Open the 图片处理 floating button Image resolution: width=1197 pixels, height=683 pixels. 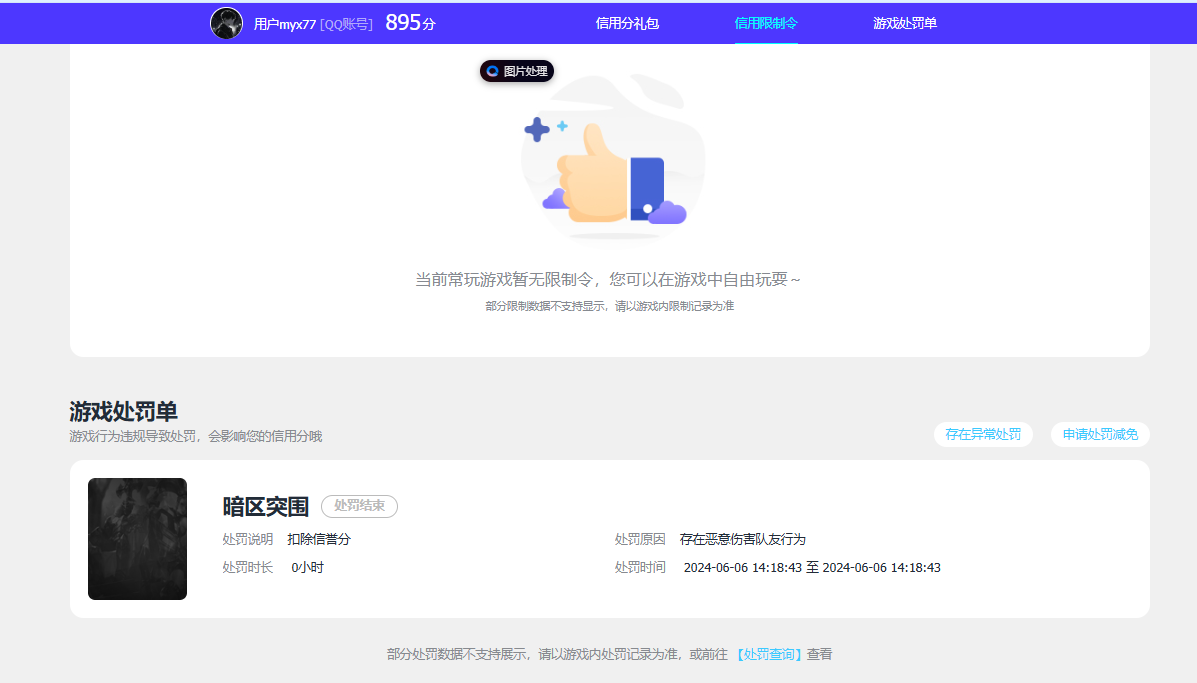517,71
